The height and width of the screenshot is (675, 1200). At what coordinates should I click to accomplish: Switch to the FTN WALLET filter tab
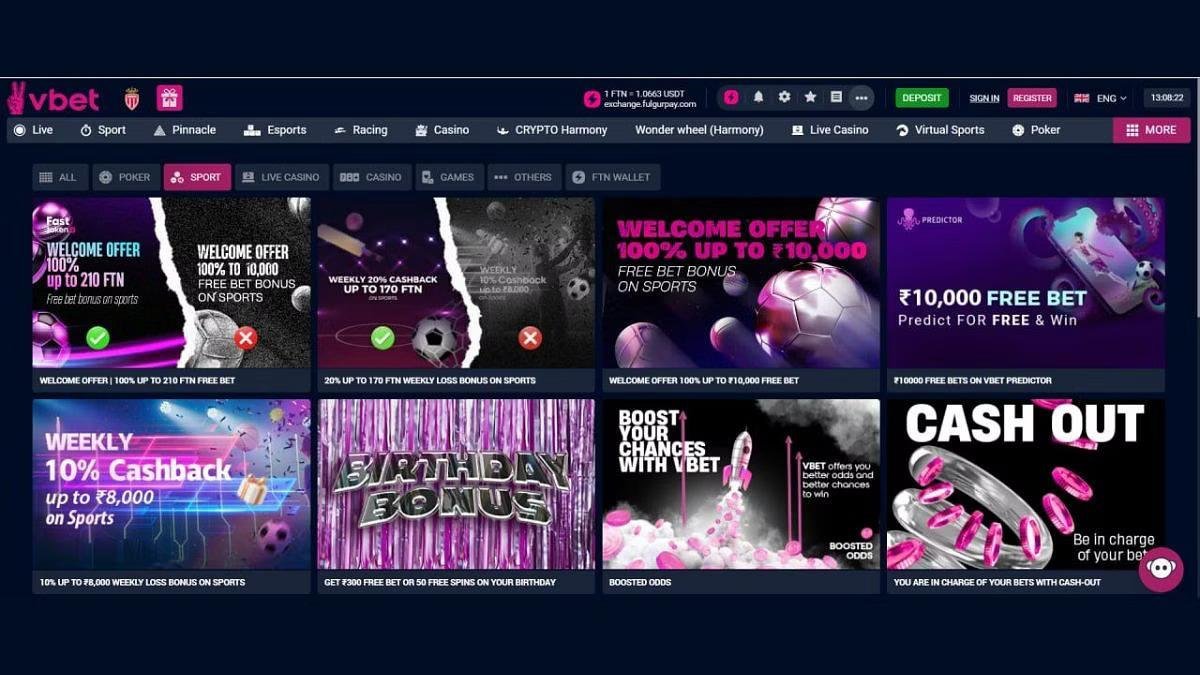612,177
